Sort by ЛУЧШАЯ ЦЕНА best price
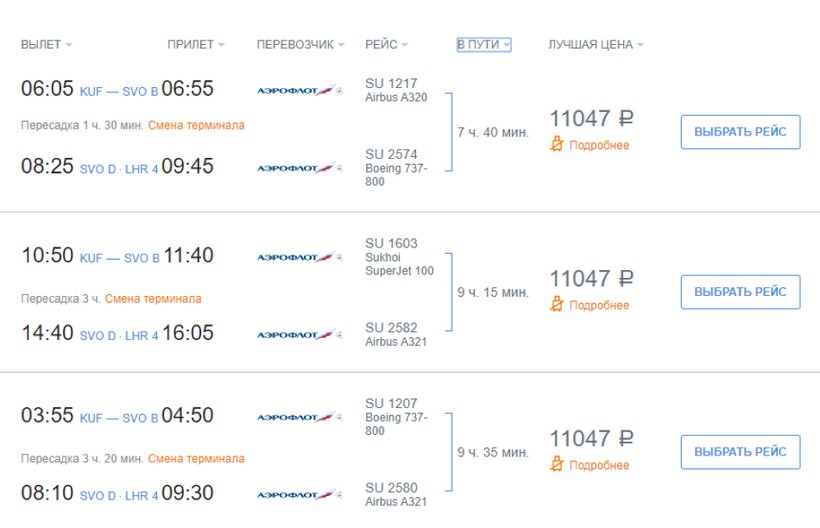Screen dimensions: 820x528 pyautogui.click(x=595, y=45)
